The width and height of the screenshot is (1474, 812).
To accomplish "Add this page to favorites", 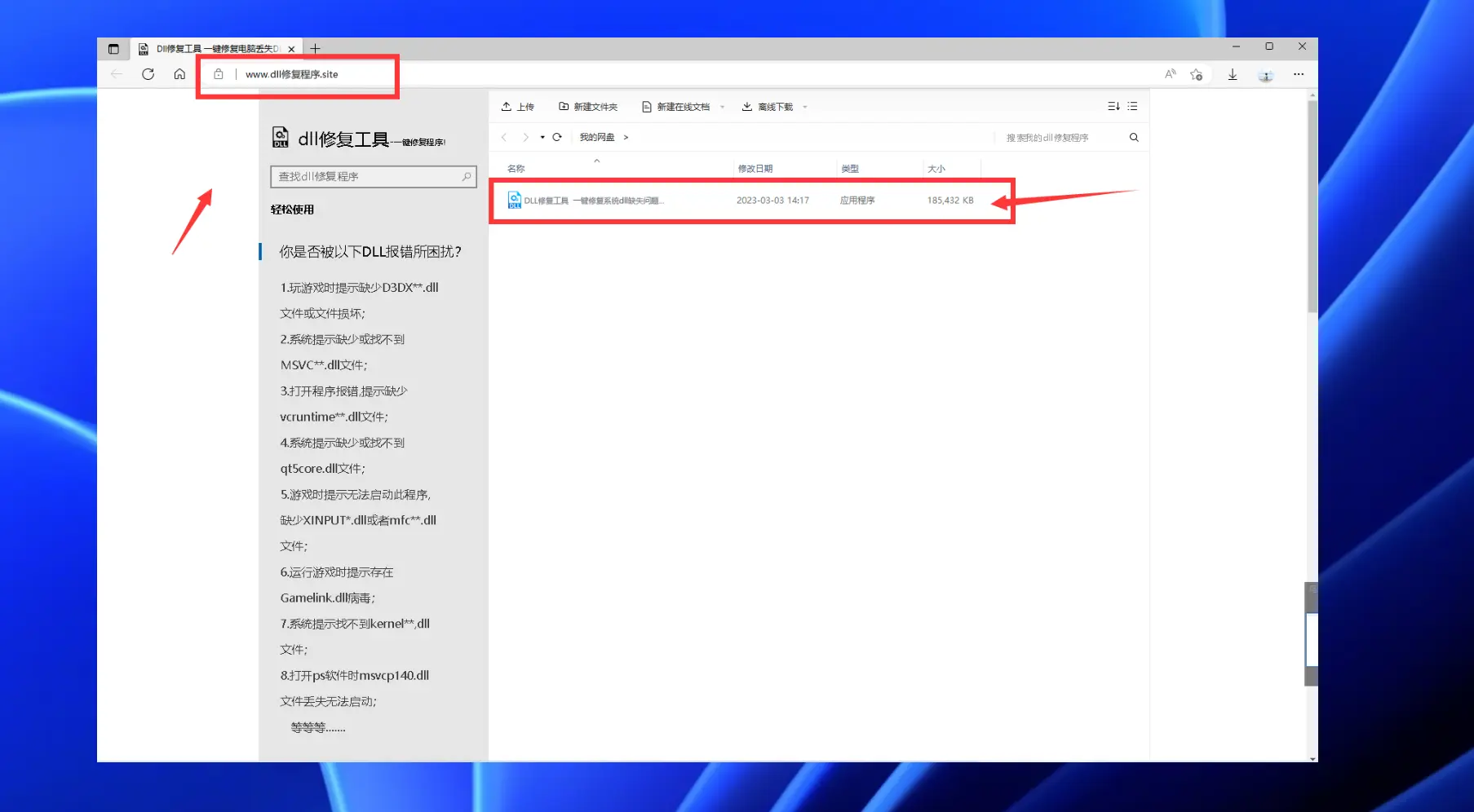I will (x=1196, y=74).
